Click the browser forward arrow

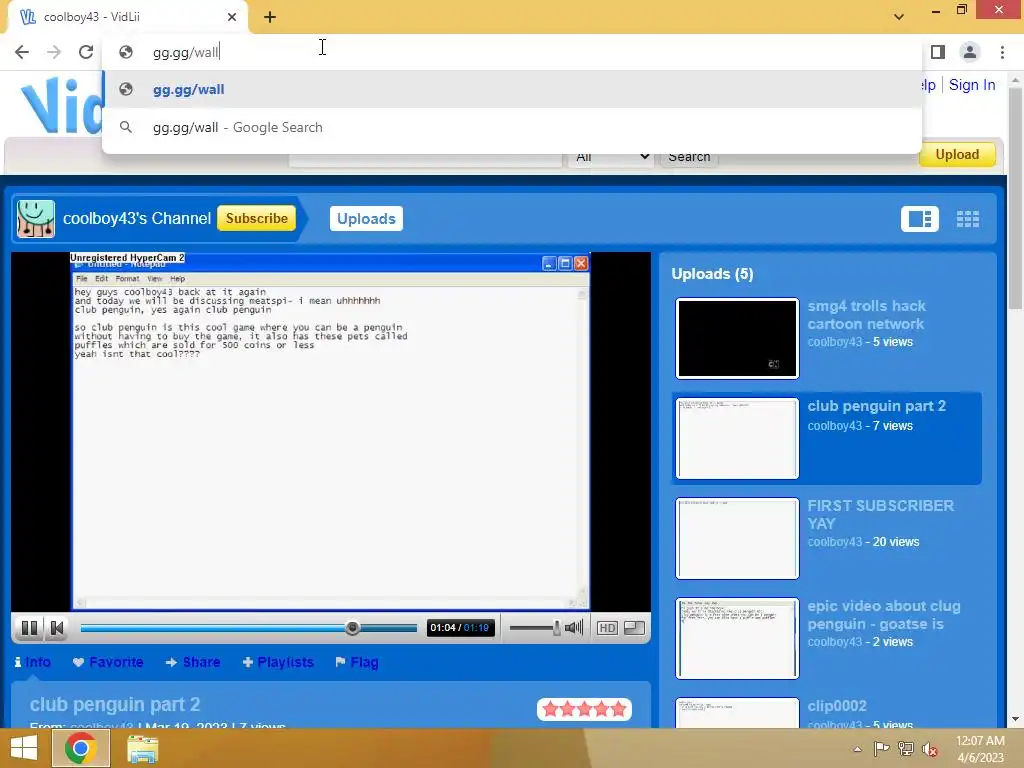coord(54,52)
